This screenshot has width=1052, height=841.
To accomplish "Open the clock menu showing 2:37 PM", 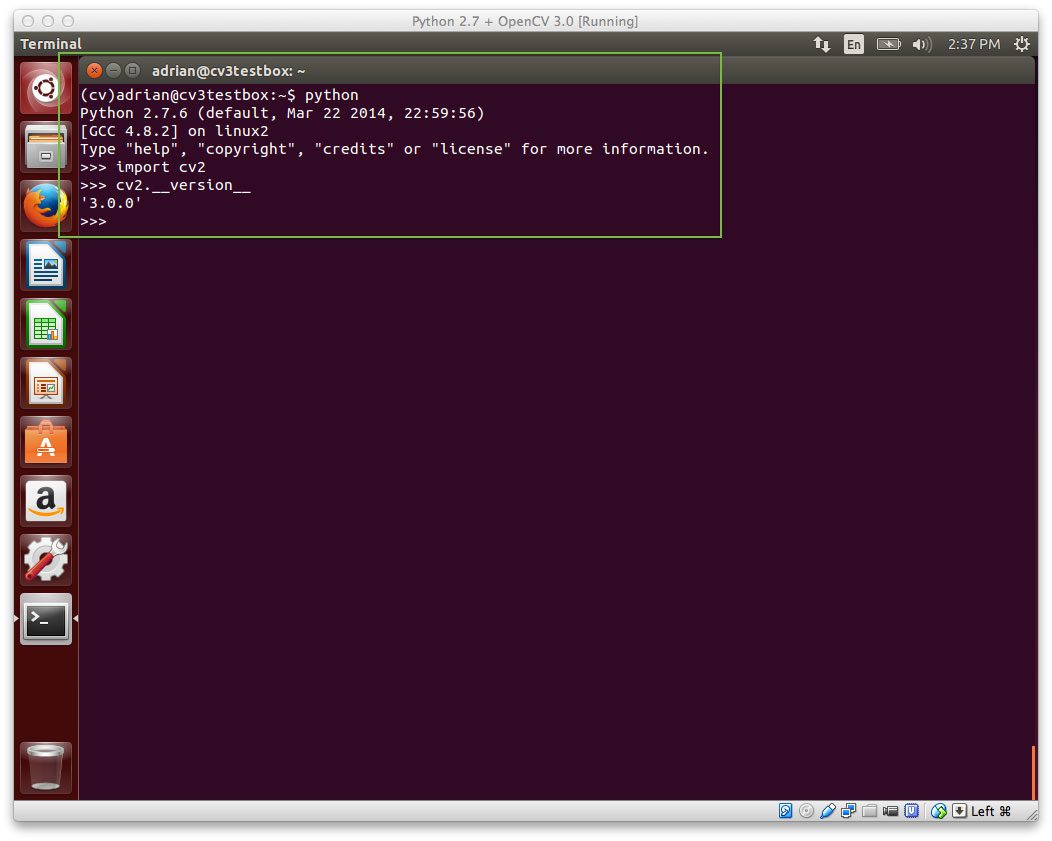I will pos(975,44).
